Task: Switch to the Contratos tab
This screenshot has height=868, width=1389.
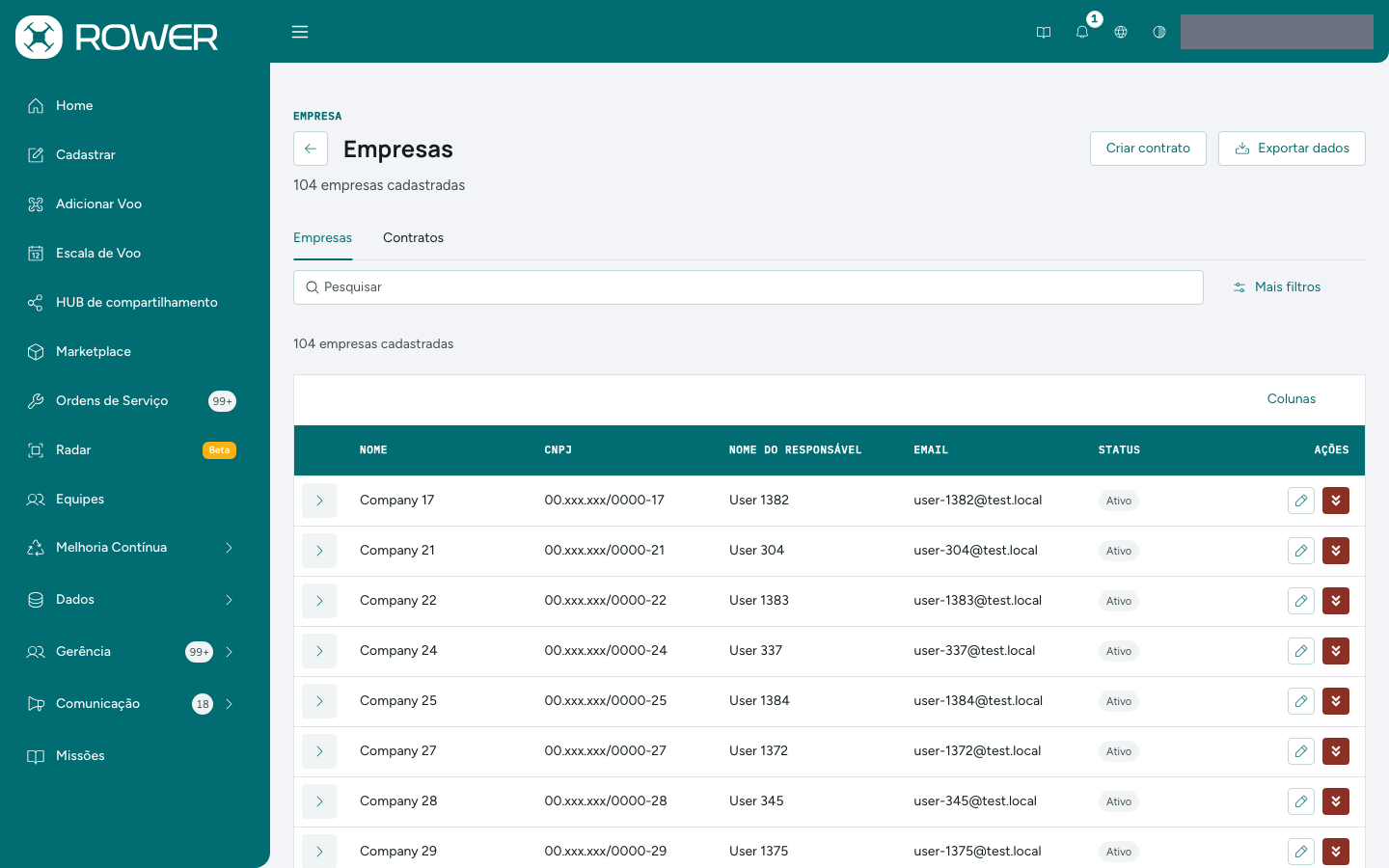Action: [413, 238]
